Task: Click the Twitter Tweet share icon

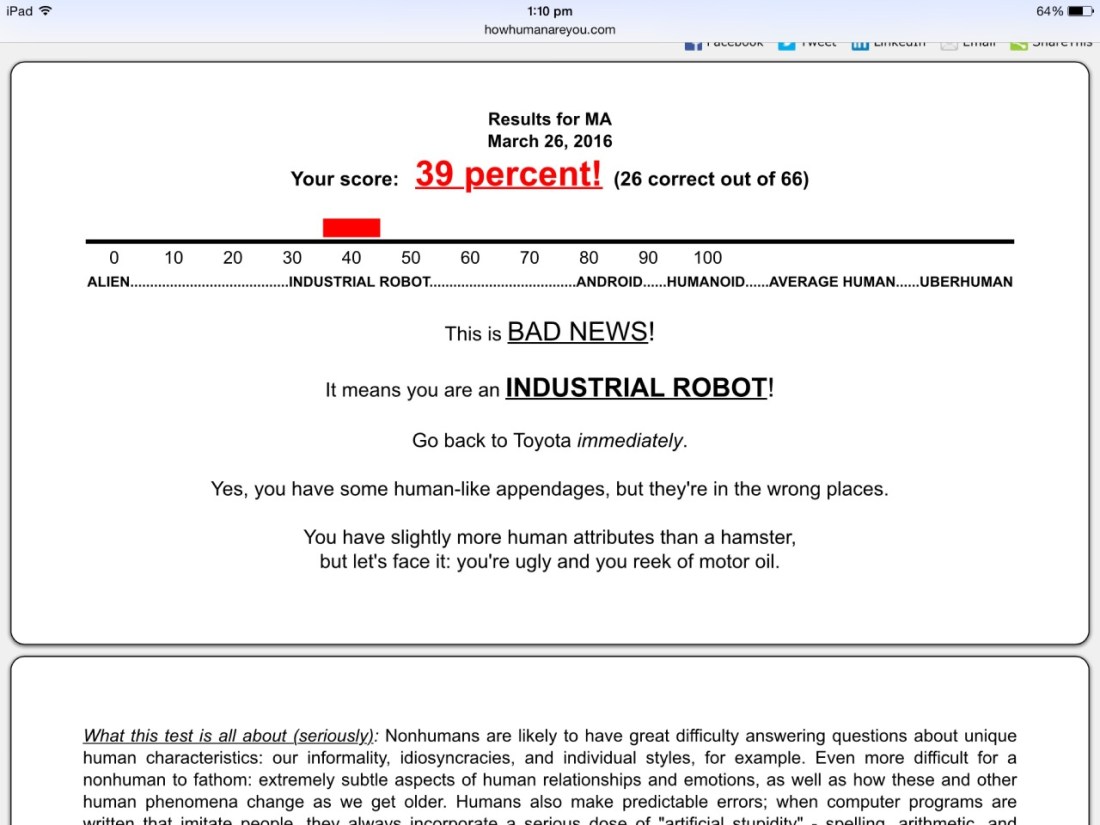Action: (x=787, y=45)
